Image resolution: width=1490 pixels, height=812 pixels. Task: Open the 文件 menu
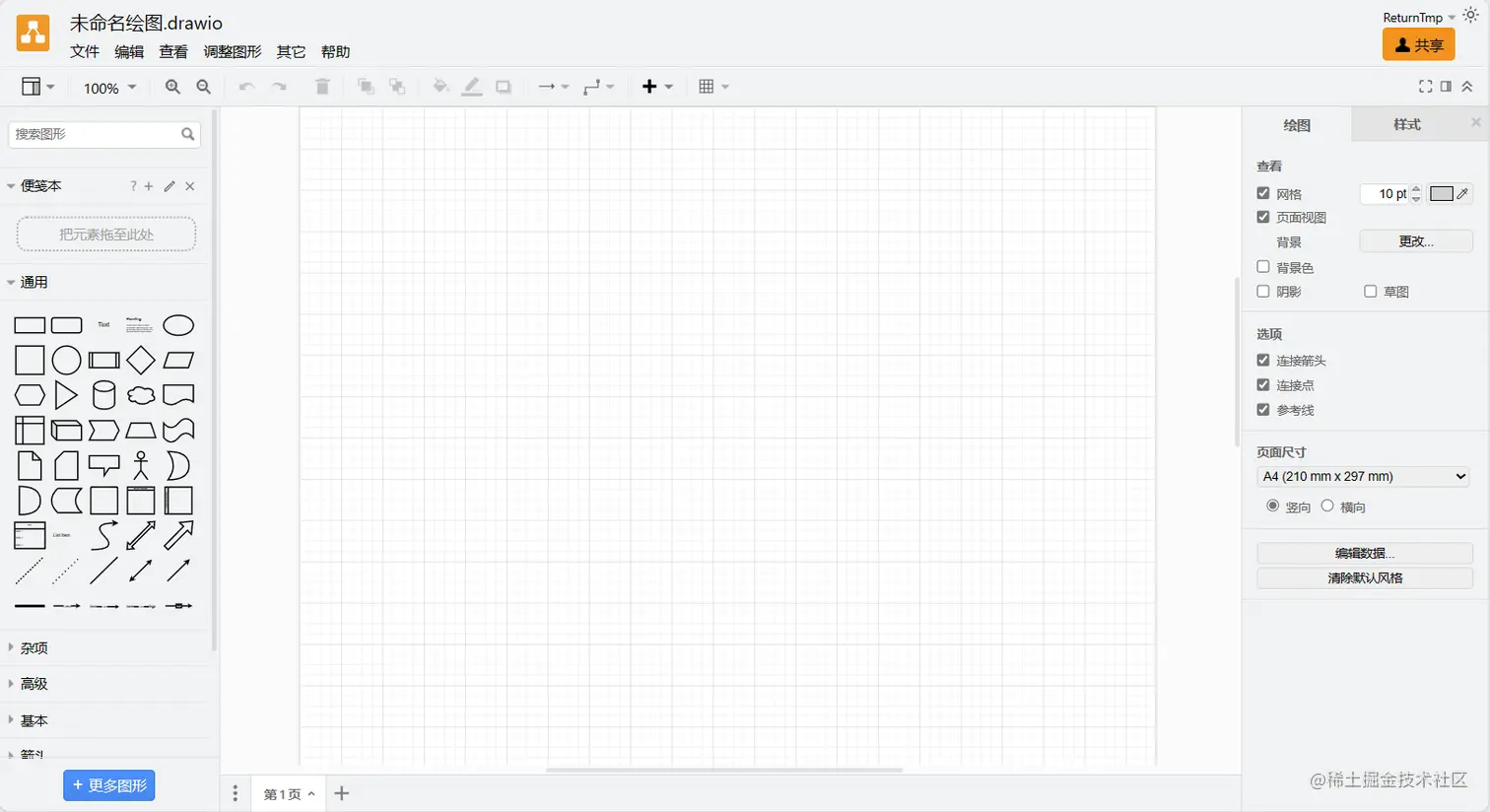click(x=85, y=51)
